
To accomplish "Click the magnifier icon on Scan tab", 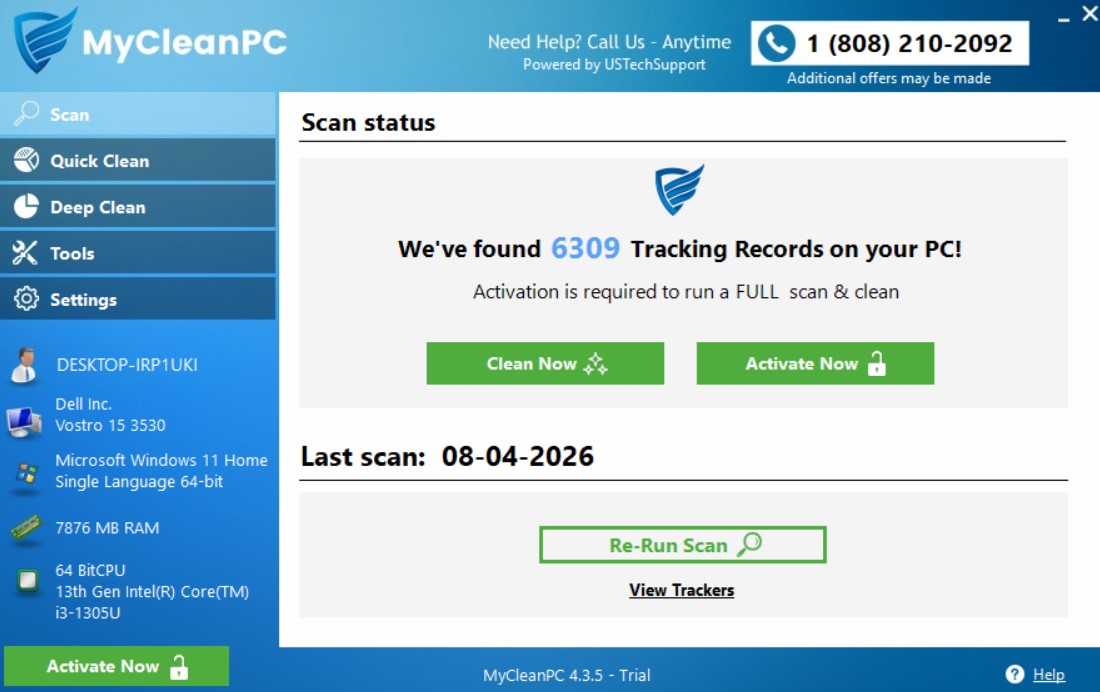I will pyautogui.click(x=27, y=114).
